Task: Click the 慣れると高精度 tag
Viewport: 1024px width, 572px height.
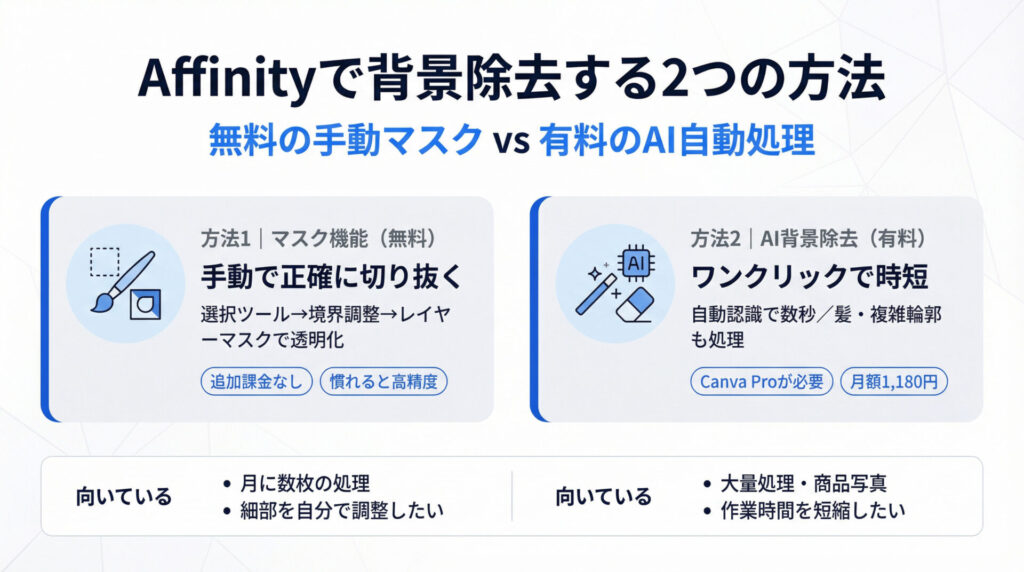Action: pos(383,381)
